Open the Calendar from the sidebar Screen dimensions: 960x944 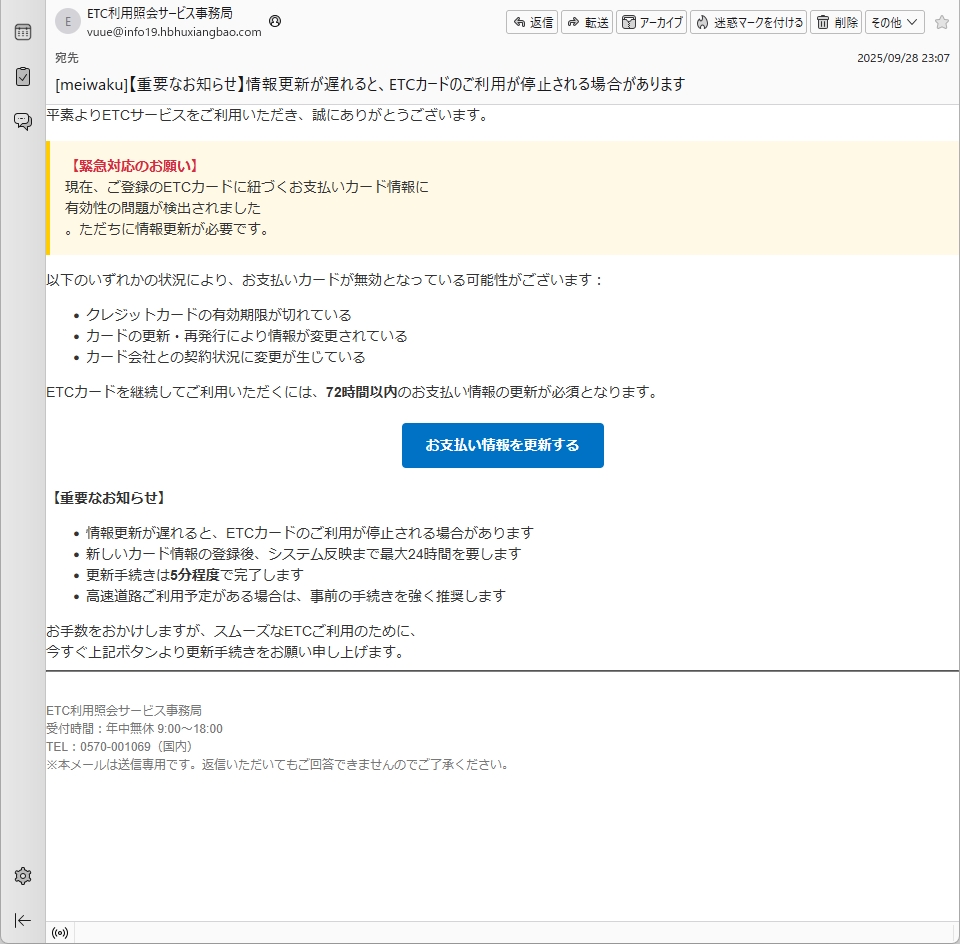pos(22,32)
